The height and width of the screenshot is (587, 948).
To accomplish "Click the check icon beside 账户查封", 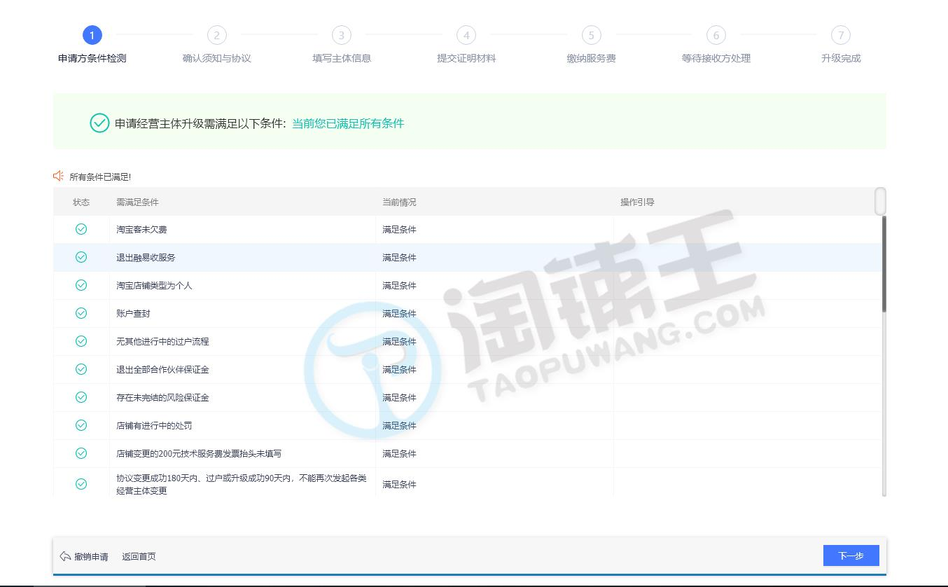I will coord(81,313).
